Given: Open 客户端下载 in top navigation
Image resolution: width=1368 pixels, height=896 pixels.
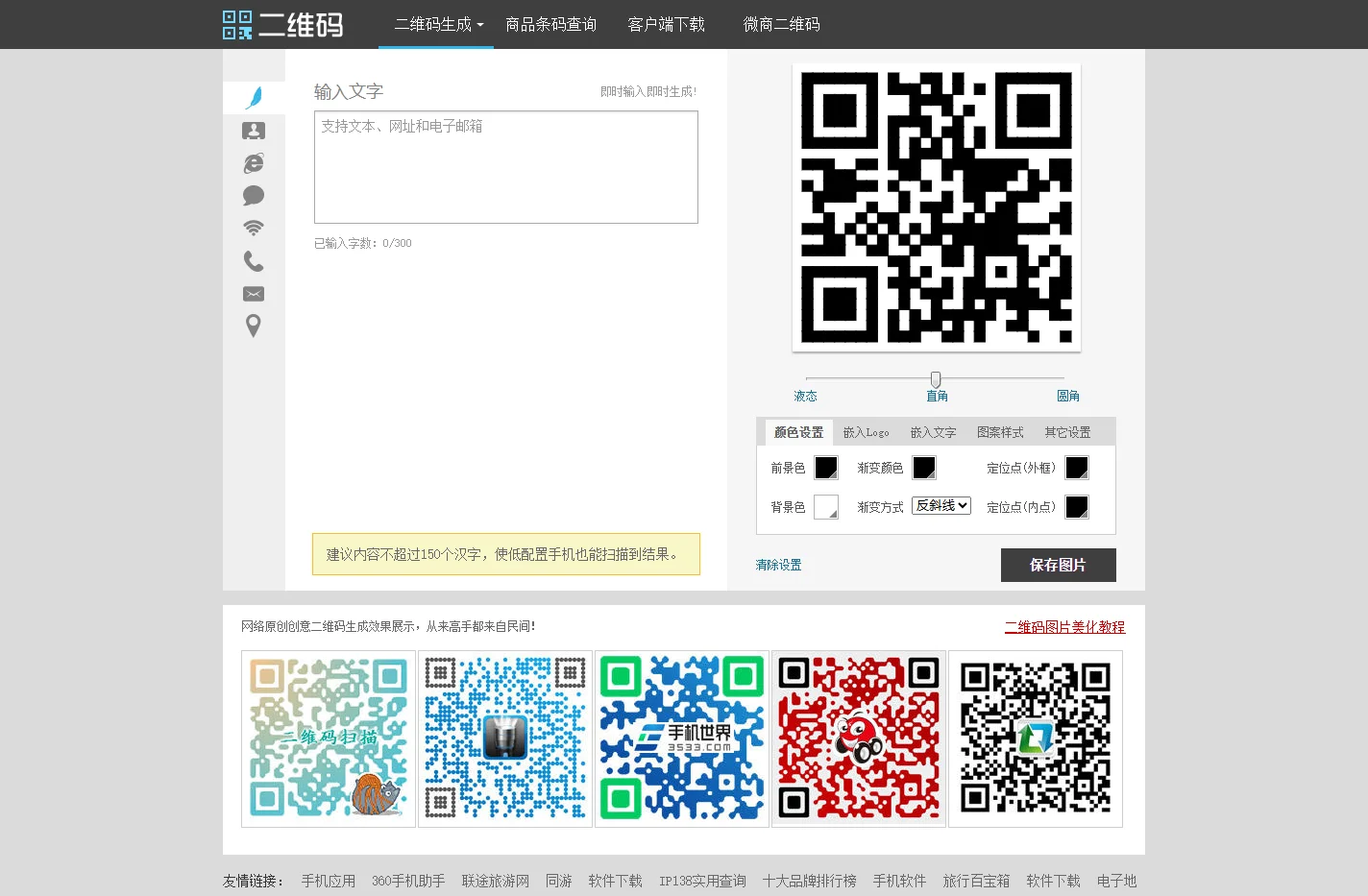Looking at the screenshot, I should coord(666,24).
